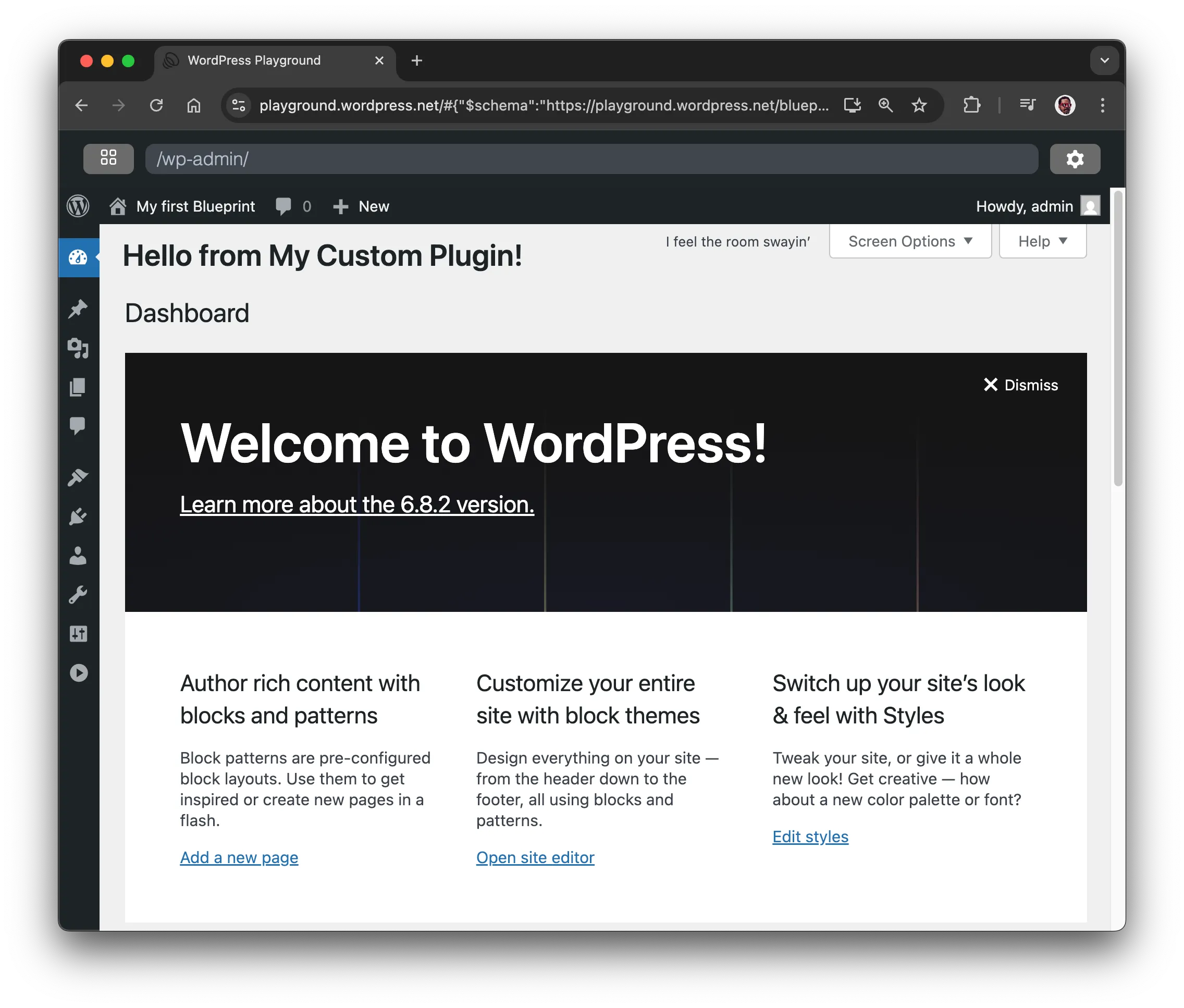Open the Posts pin icon in sidebar

coord(78,309)
